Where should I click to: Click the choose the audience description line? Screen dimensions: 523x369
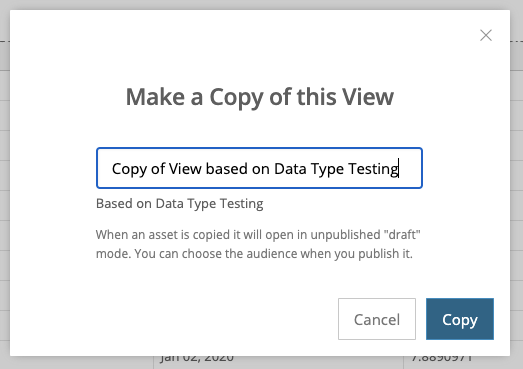pos(254,254)
